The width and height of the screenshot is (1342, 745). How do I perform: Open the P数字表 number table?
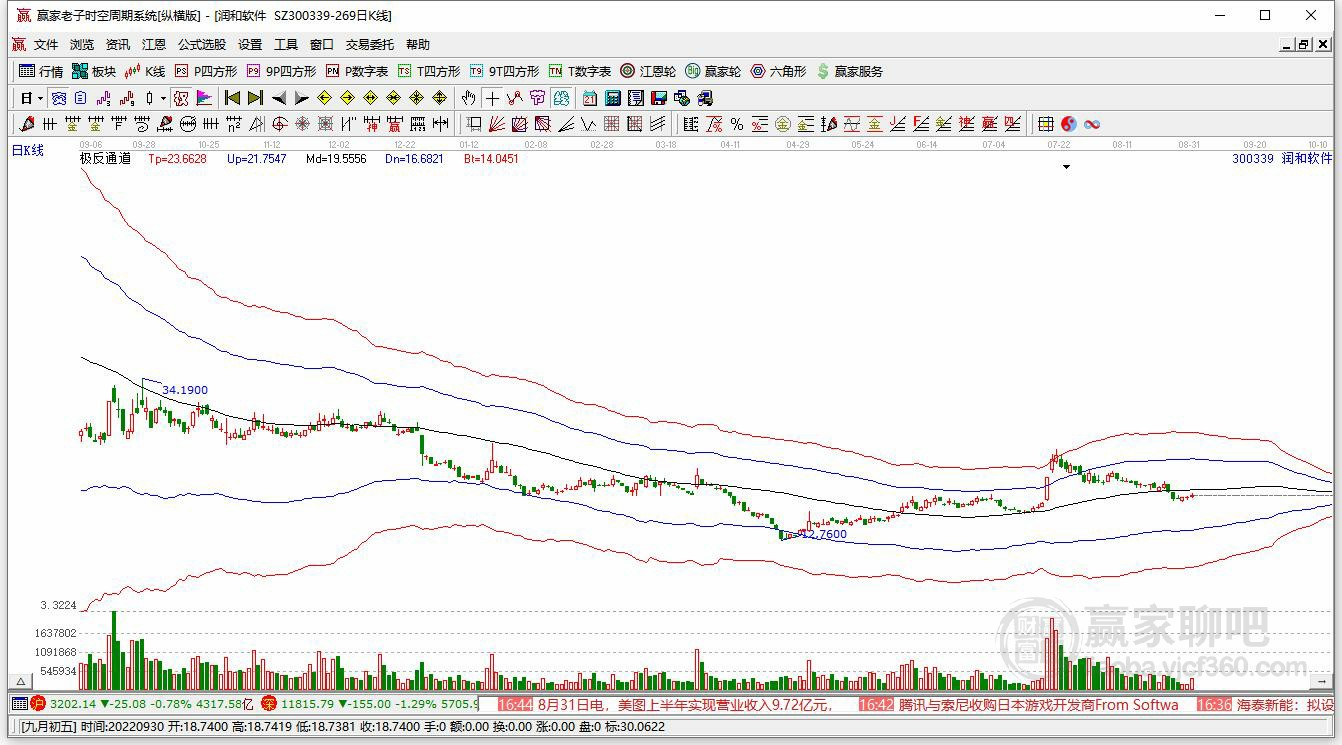click(x=357, y=71)
